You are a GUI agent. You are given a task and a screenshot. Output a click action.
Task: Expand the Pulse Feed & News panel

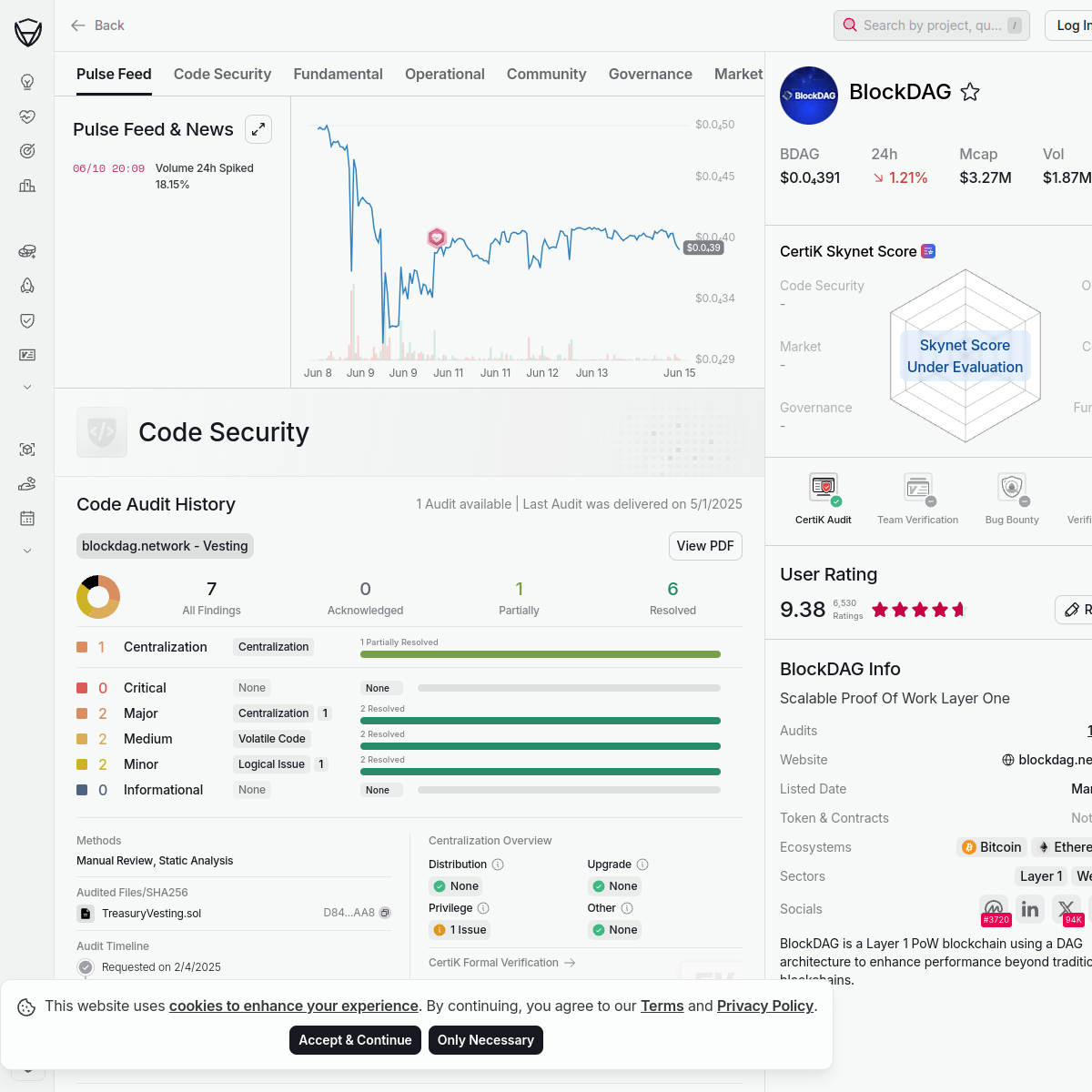coord(258,129)
